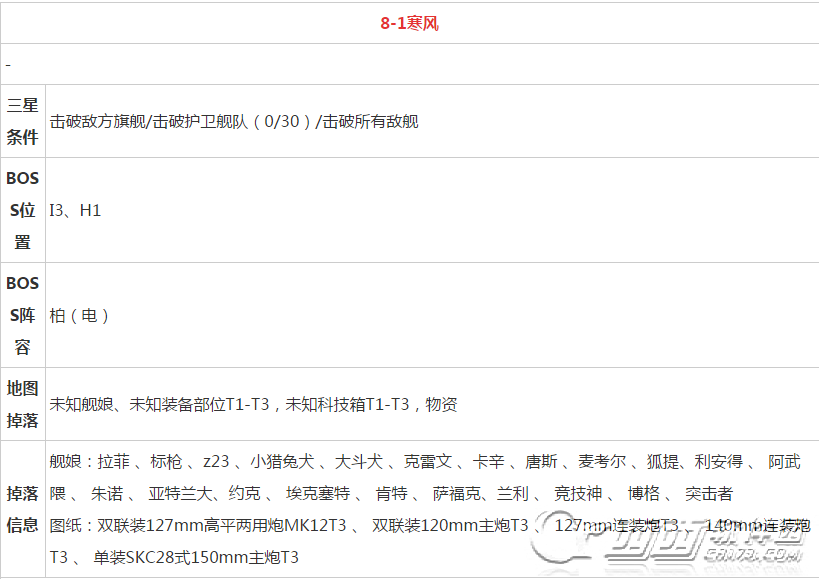Click the ship name z23

coord(216,462)
